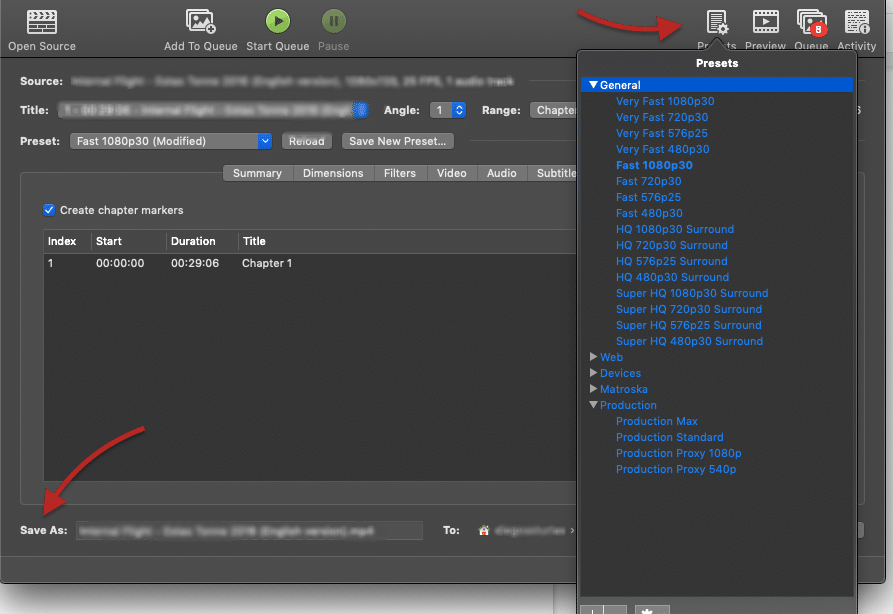Open the Activity log window
The width and height of the screenshot is (893, 614).
point(856,20)
